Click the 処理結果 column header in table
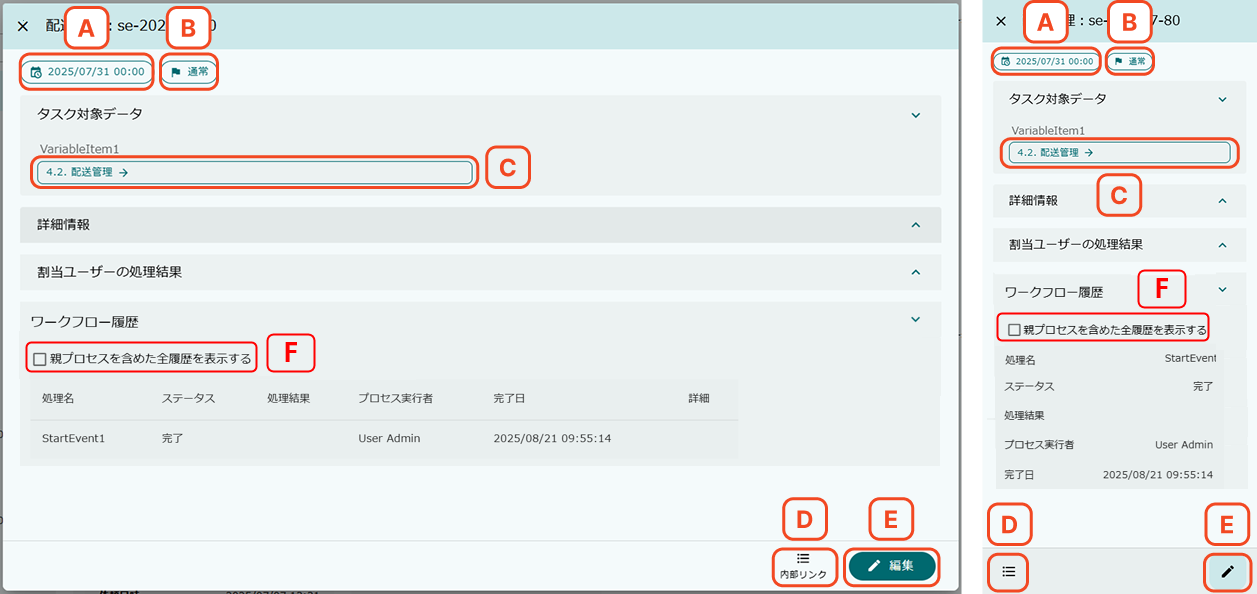Screen dimensions: 1257x594 [x=288, y=398]
